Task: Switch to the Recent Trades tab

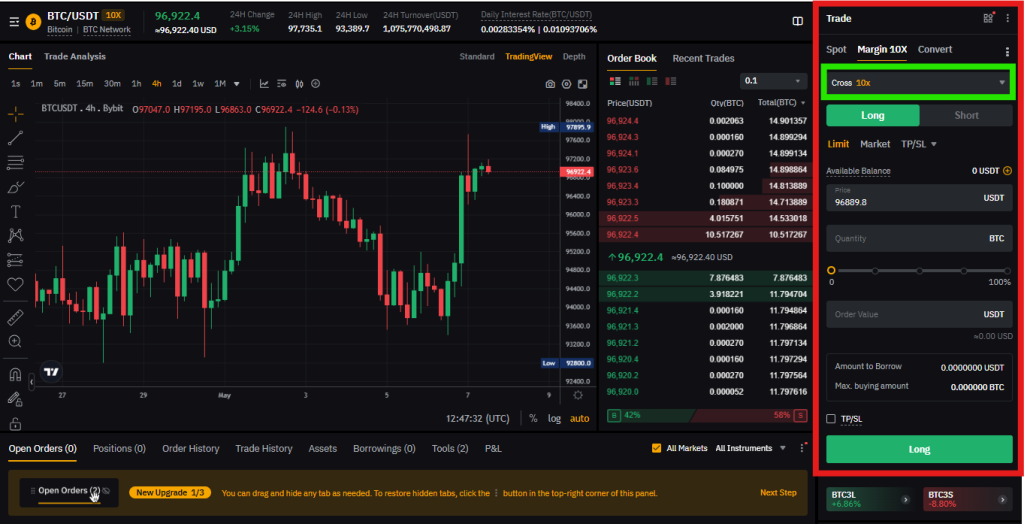Action: click(703, 58)
